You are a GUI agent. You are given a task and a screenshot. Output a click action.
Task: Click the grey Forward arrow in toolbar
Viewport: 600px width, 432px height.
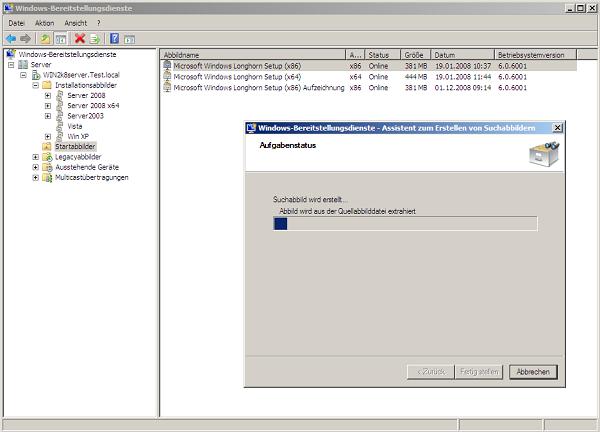[x=25, y=39]
